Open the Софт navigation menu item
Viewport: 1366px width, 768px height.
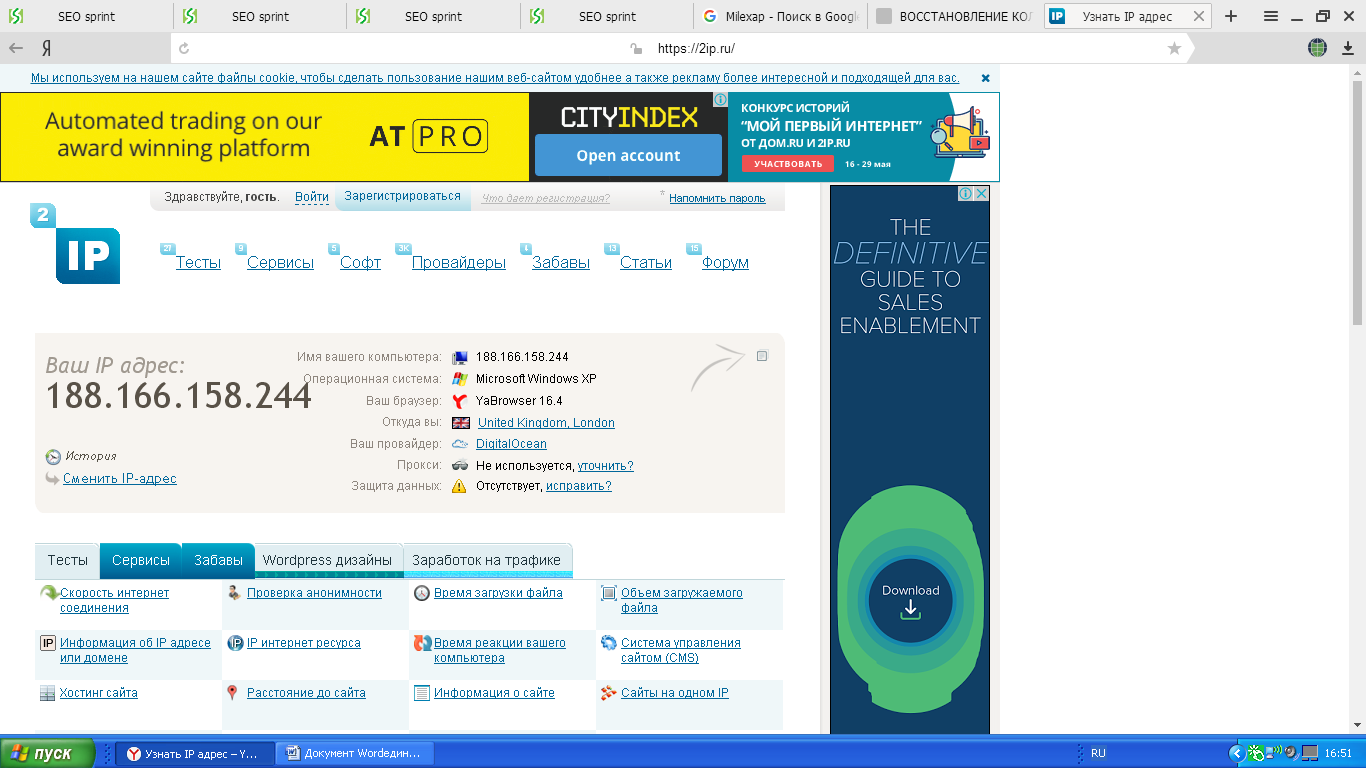(x=360, y=263)
